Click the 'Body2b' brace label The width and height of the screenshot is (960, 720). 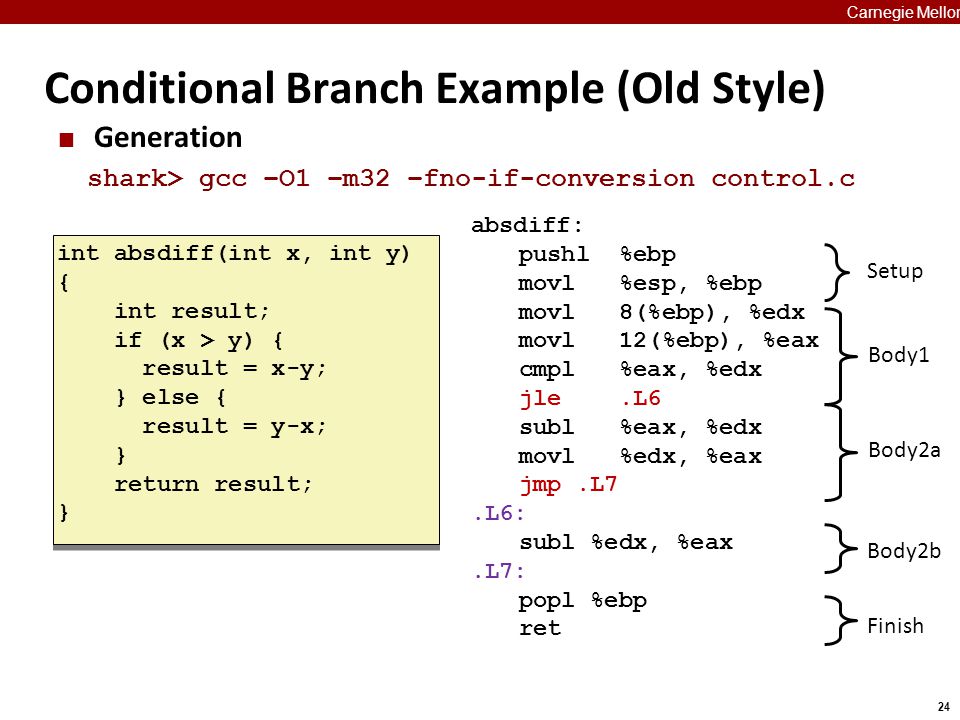[x=904, y=552]
